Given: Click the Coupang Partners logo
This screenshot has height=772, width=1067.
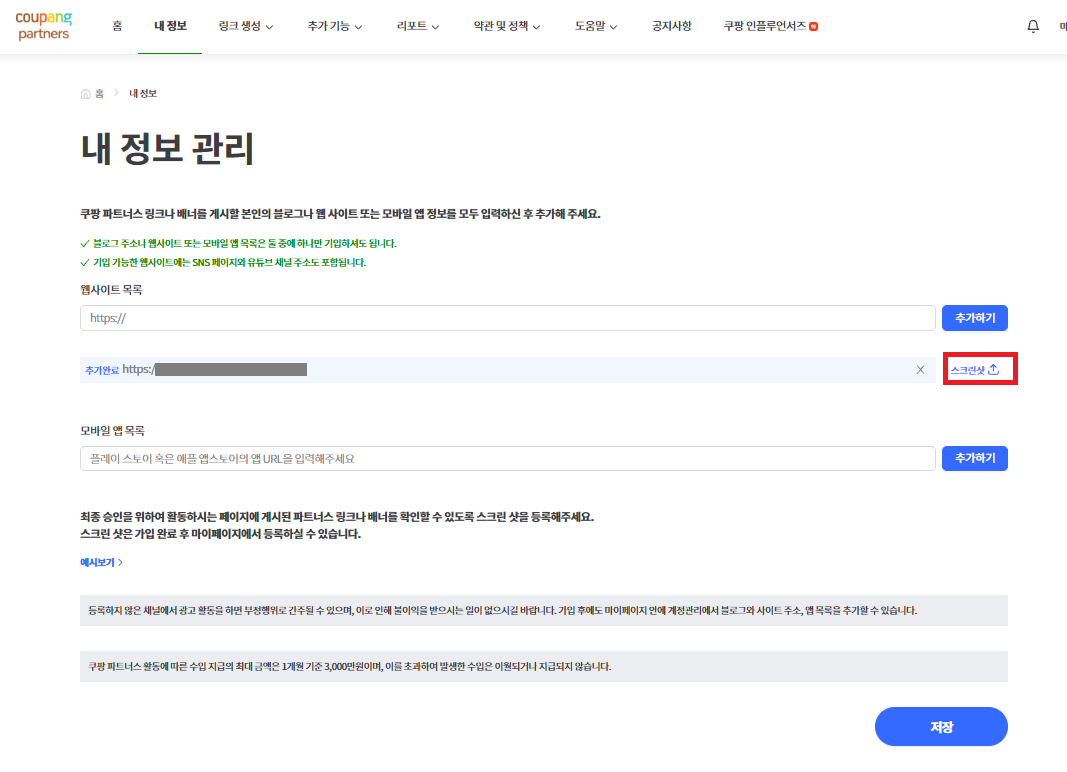Looking at the screenshot, I should (x=44, y=26).
